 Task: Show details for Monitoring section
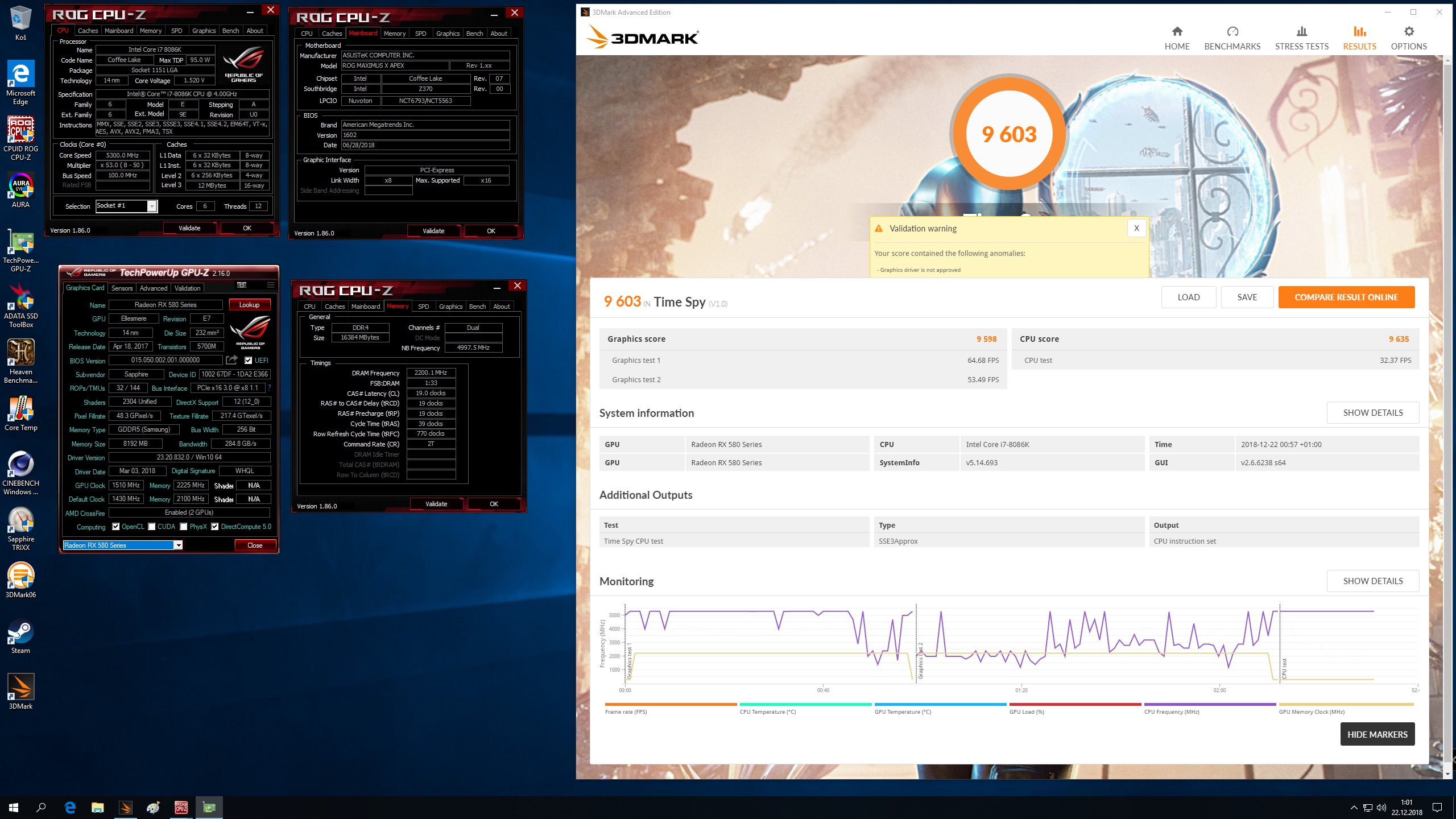(1372, 581)
